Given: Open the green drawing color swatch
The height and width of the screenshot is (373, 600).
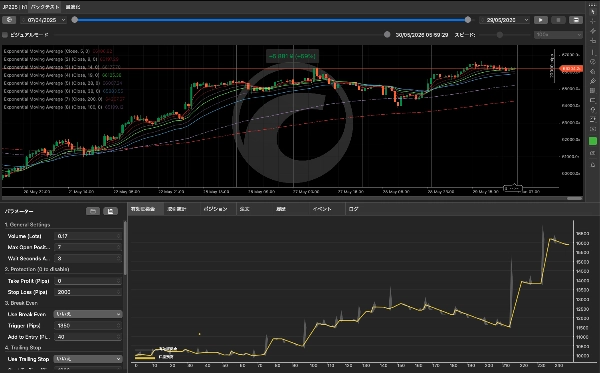Looking at the screenshot, I should point(593,141).
